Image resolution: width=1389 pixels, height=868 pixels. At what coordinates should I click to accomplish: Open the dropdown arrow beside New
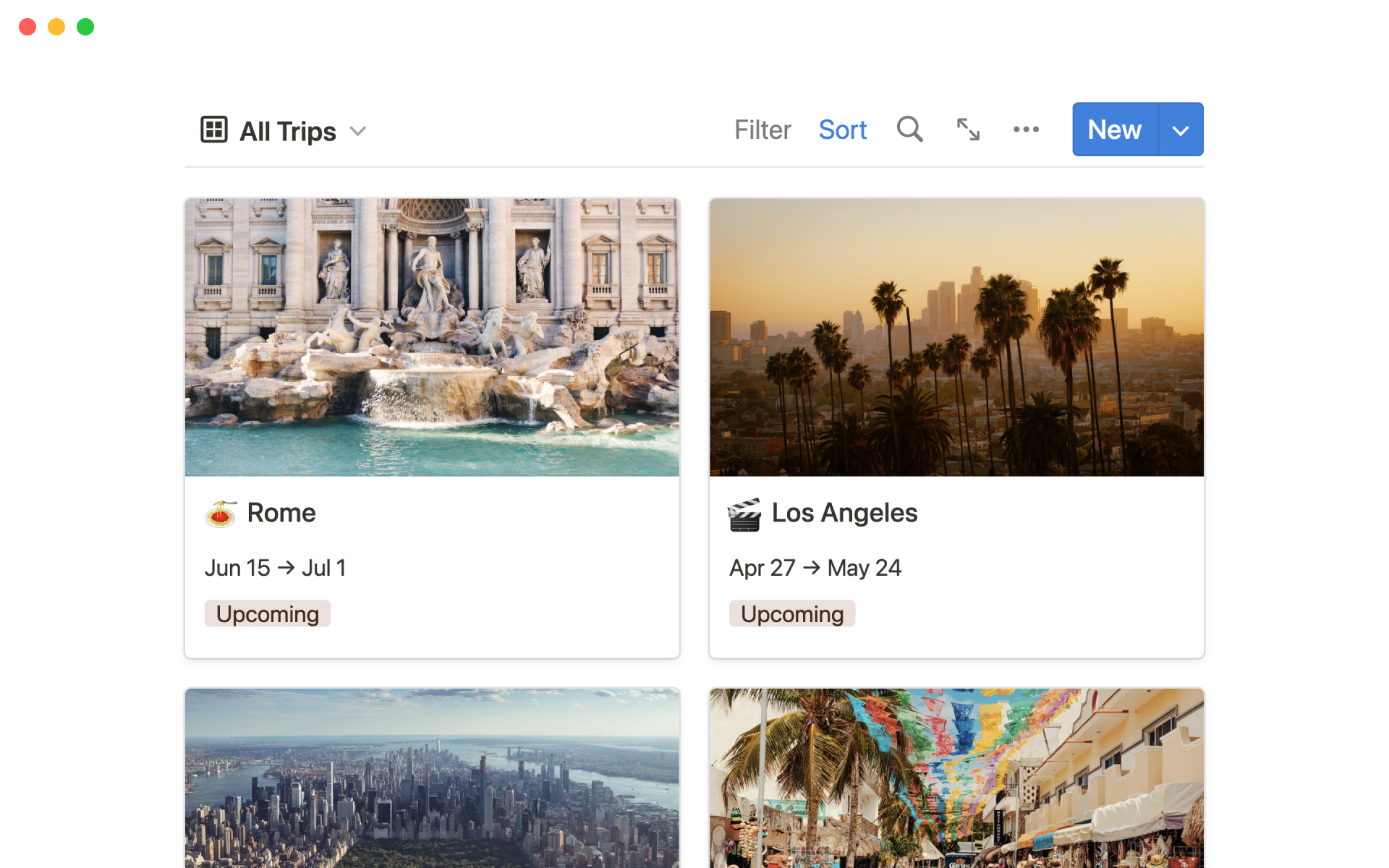coord(1181,130)
